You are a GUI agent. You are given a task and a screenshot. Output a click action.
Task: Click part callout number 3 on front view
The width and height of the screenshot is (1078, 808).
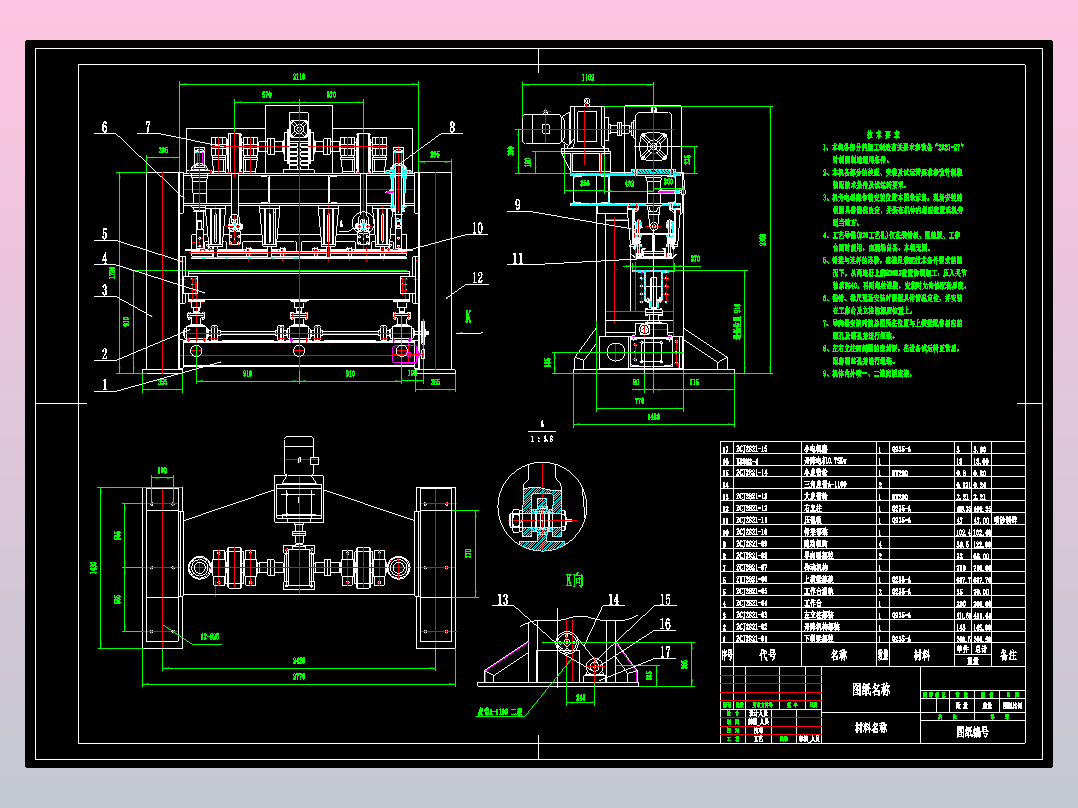coord(104,290)
